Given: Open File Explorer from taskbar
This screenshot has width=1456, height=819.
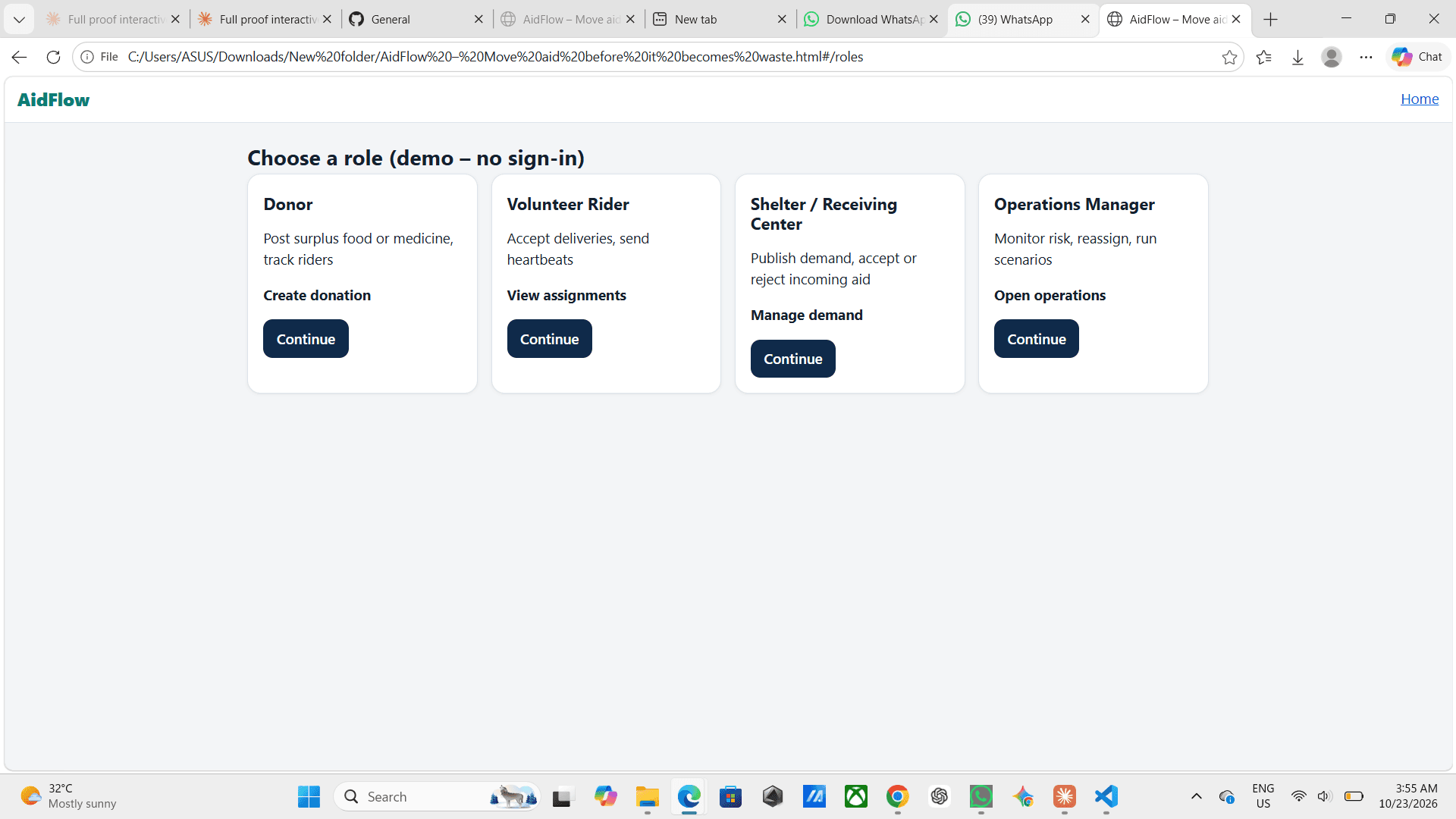Looking at the screenshot, I should click(647, 796).
